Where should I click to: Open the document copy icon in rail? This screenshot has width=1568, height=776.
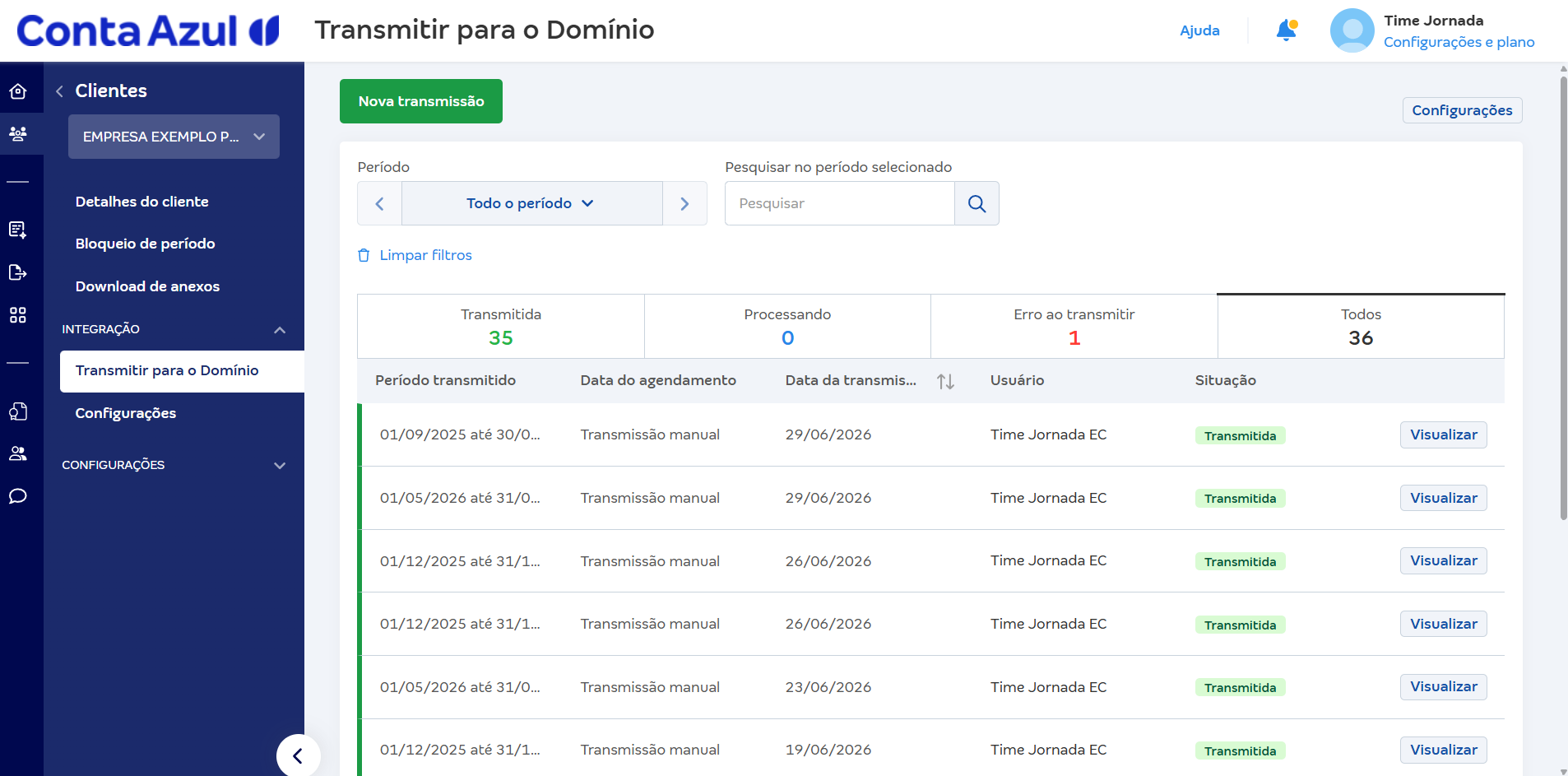18,411
